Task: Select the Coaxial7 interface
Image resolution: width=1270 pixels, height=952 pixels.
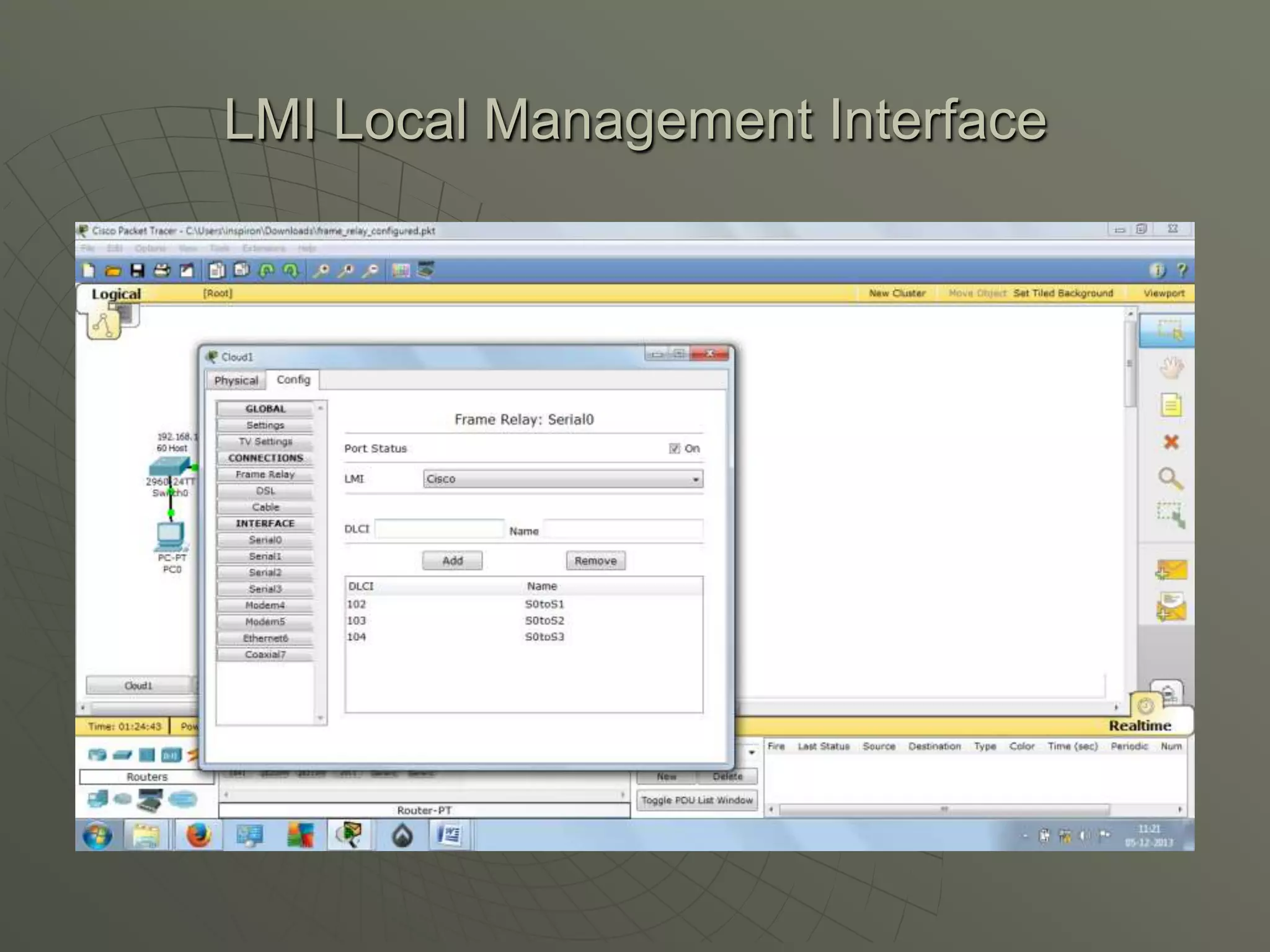Action: (x=265, y=654)
